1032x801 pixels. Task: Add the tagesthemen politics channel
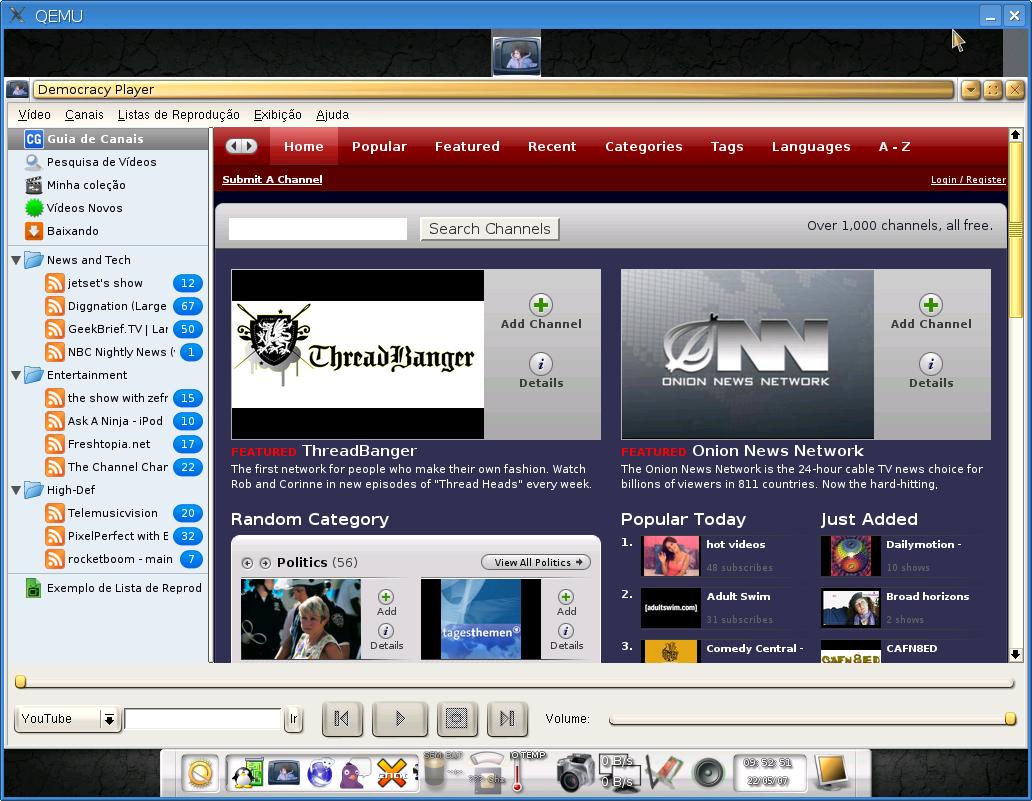click(566, 602)
